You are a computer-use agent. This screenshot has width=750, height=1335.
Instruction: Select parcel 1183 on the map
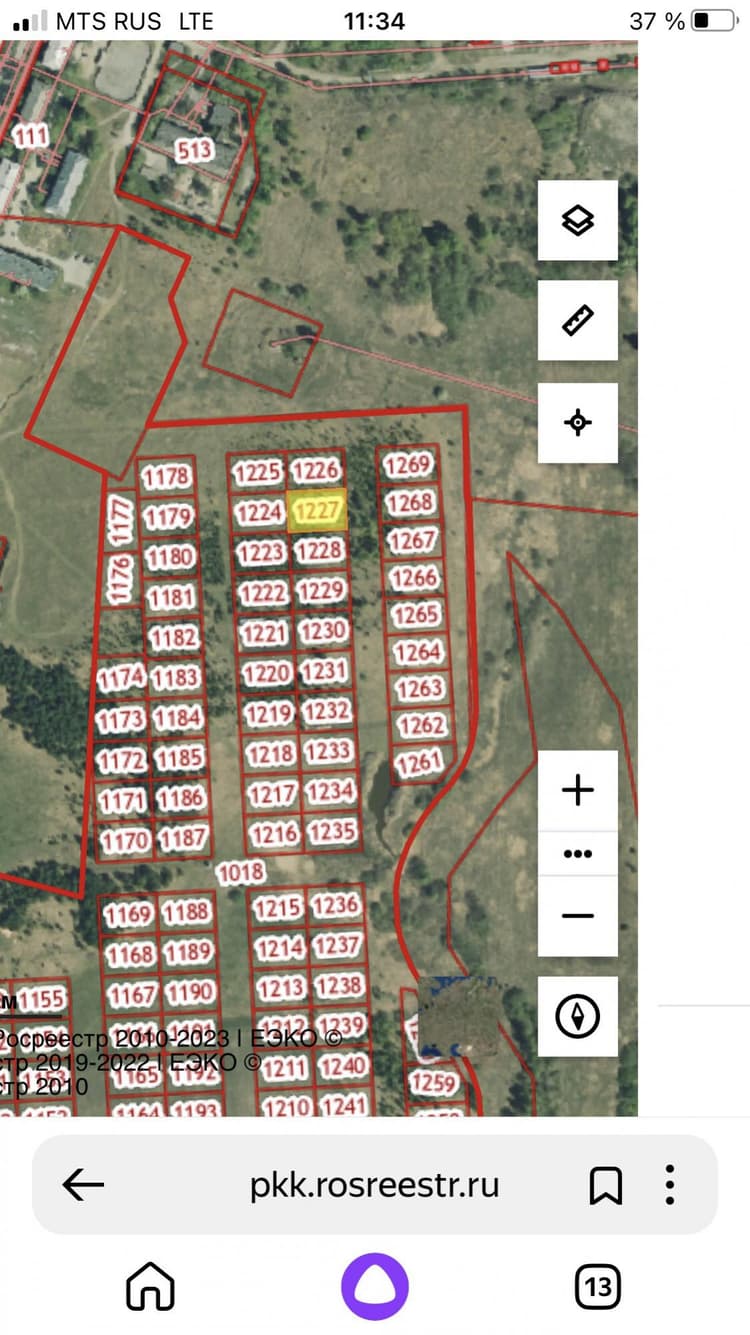tap(176, 677)
